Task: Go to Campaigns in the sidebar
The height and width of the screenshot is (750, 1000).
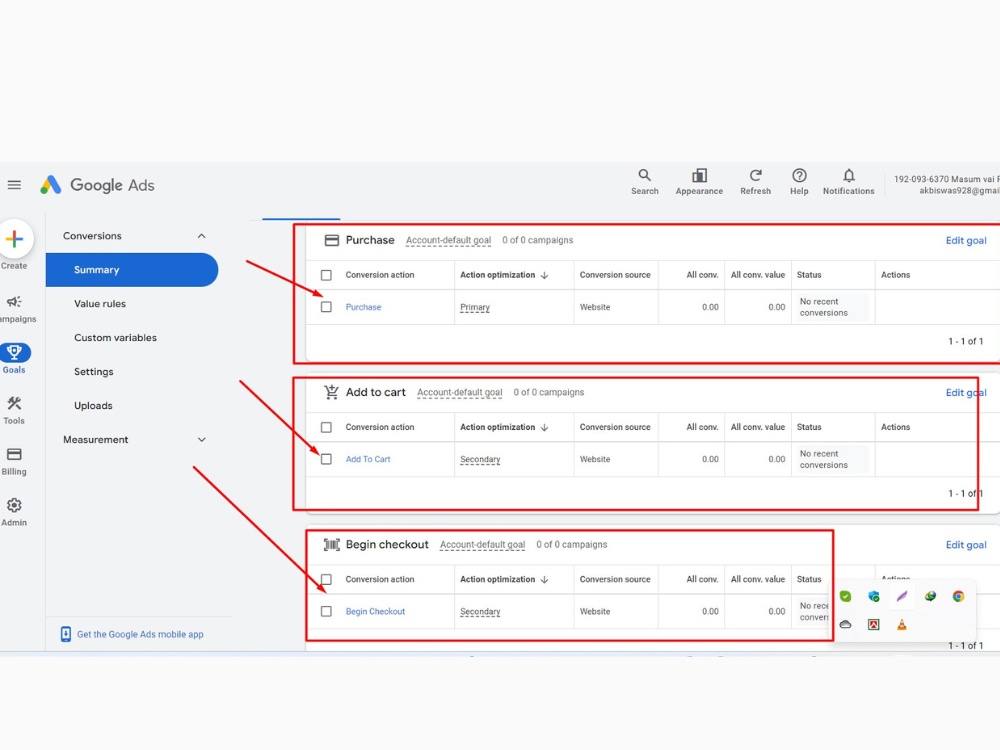Action: point(15,309)
